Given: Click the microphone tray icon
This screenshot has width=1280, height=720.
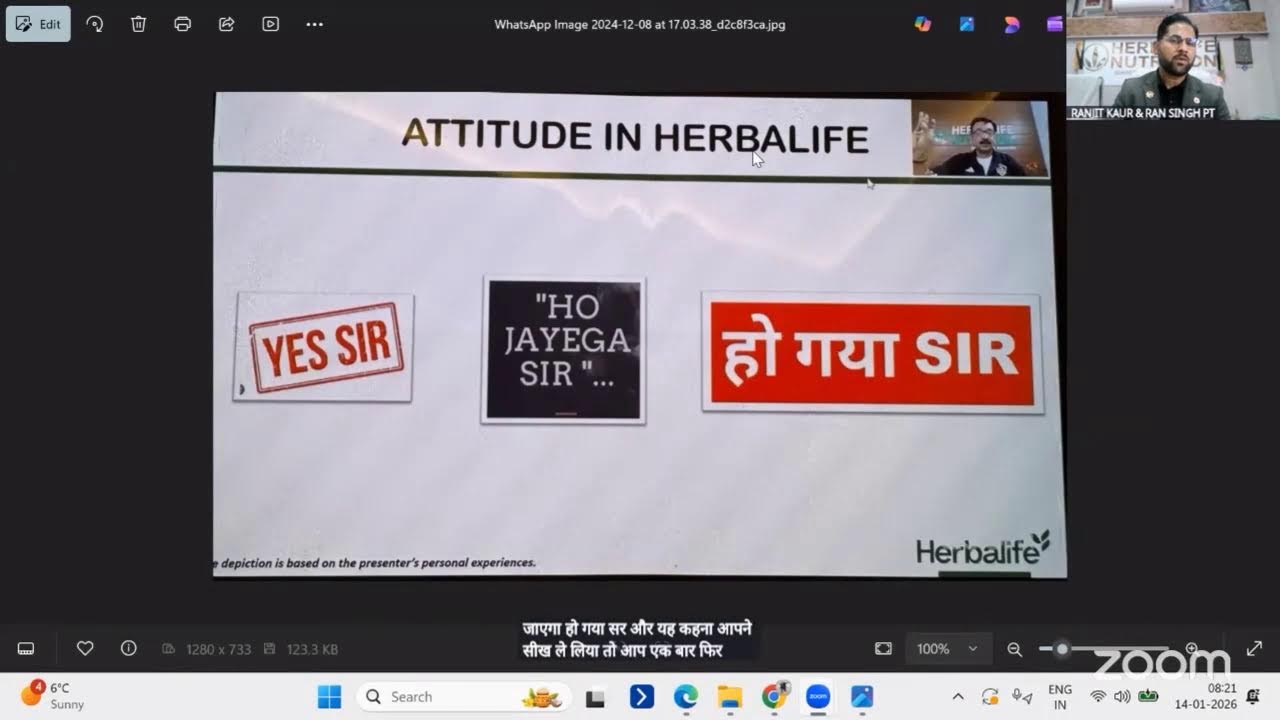Looking at the screenshot, I should (1021, 697).
